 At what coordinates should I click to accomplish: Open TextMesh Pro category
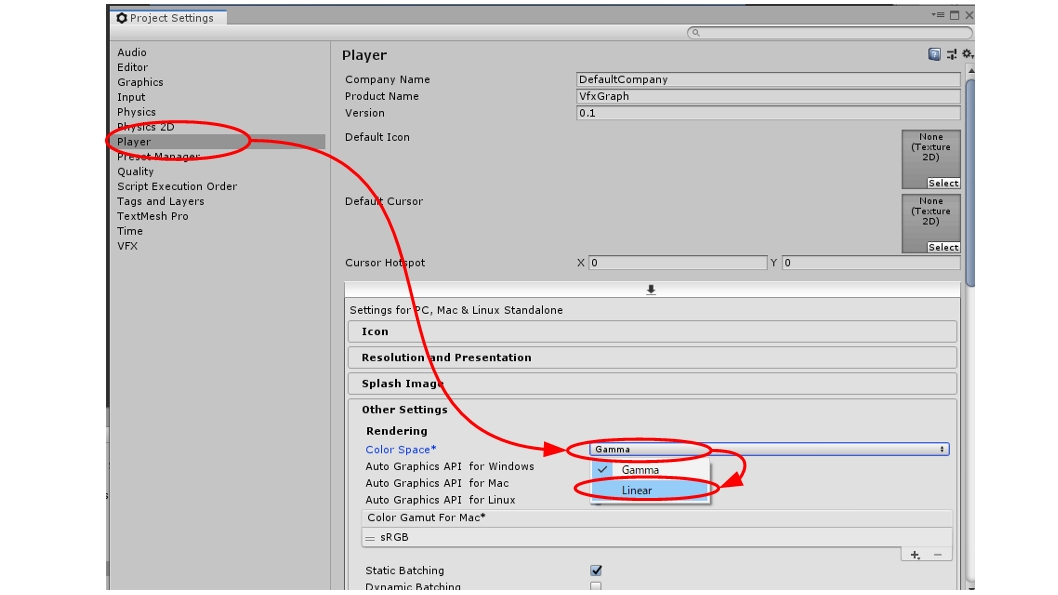pos(152,216)
